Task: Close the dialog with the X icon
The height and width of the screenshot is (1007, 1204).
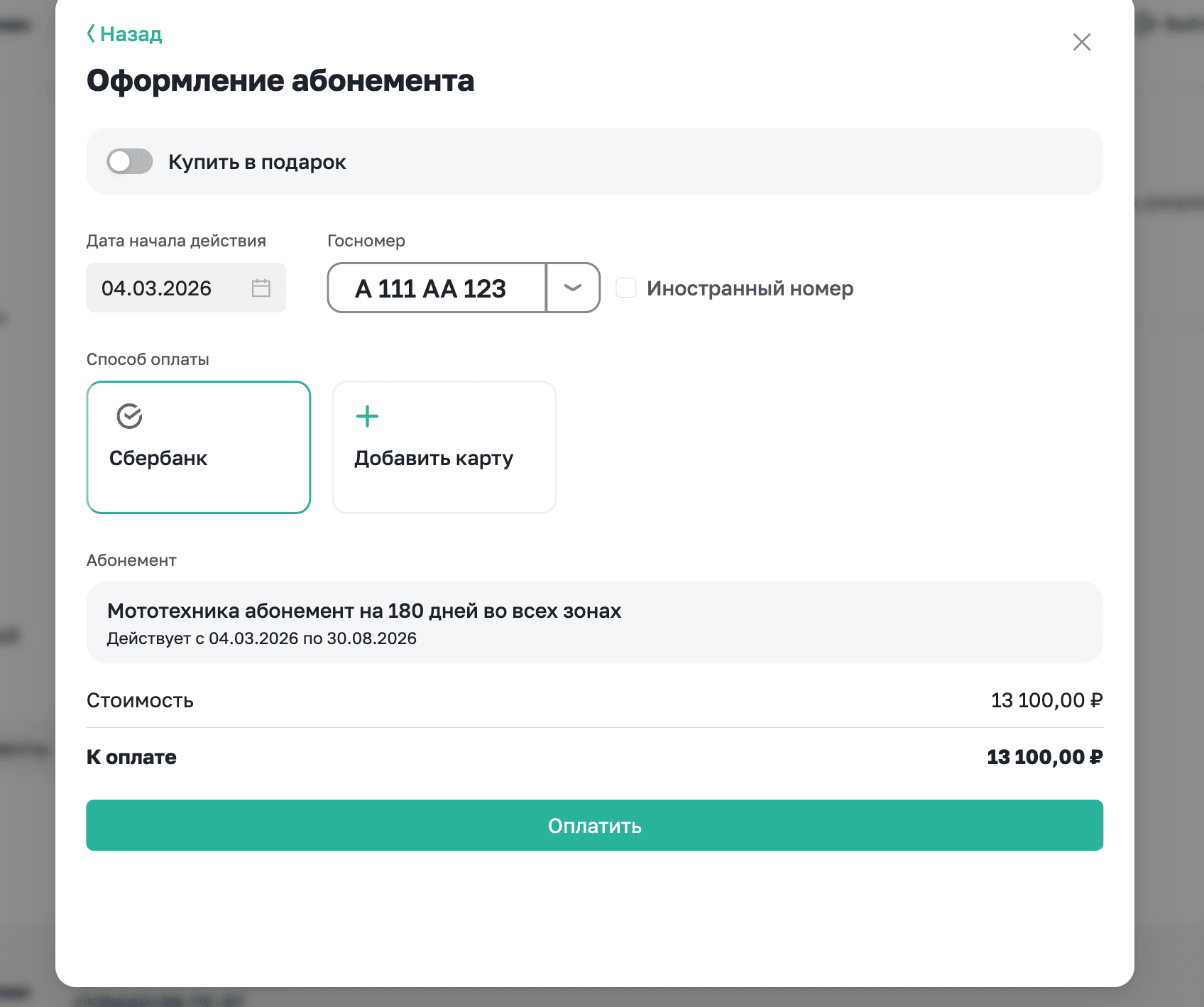Action: 1081,43
